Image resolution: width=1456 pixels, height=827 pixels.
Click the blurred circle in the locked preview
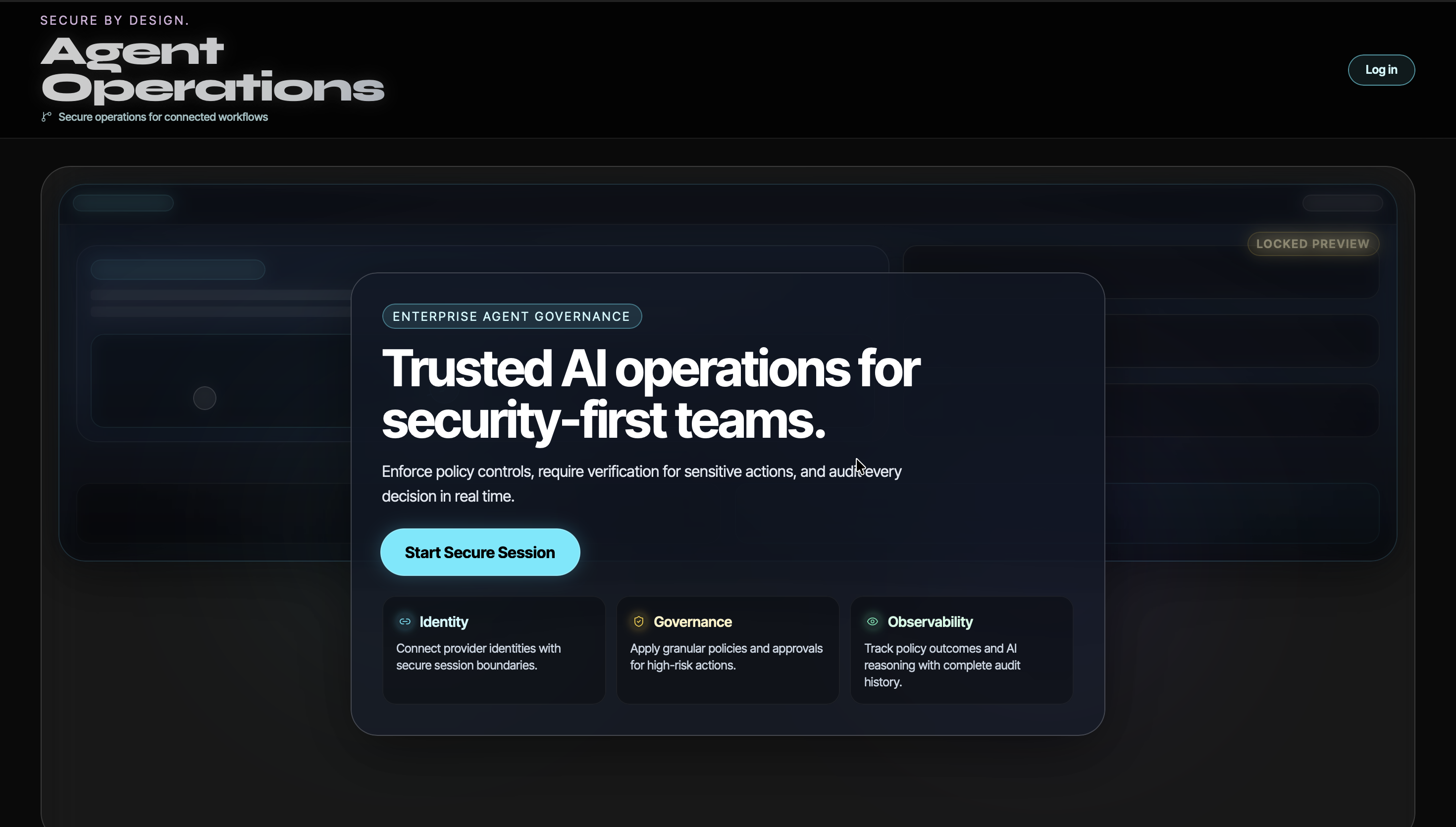pyautogui.click(x=205, y=398)
